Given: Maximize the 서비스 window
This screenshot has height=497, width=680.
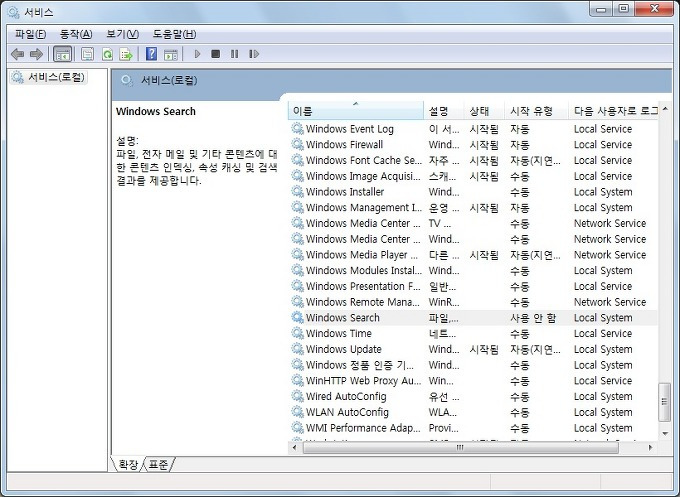Looking at the screenshot, I should point(623,9).
